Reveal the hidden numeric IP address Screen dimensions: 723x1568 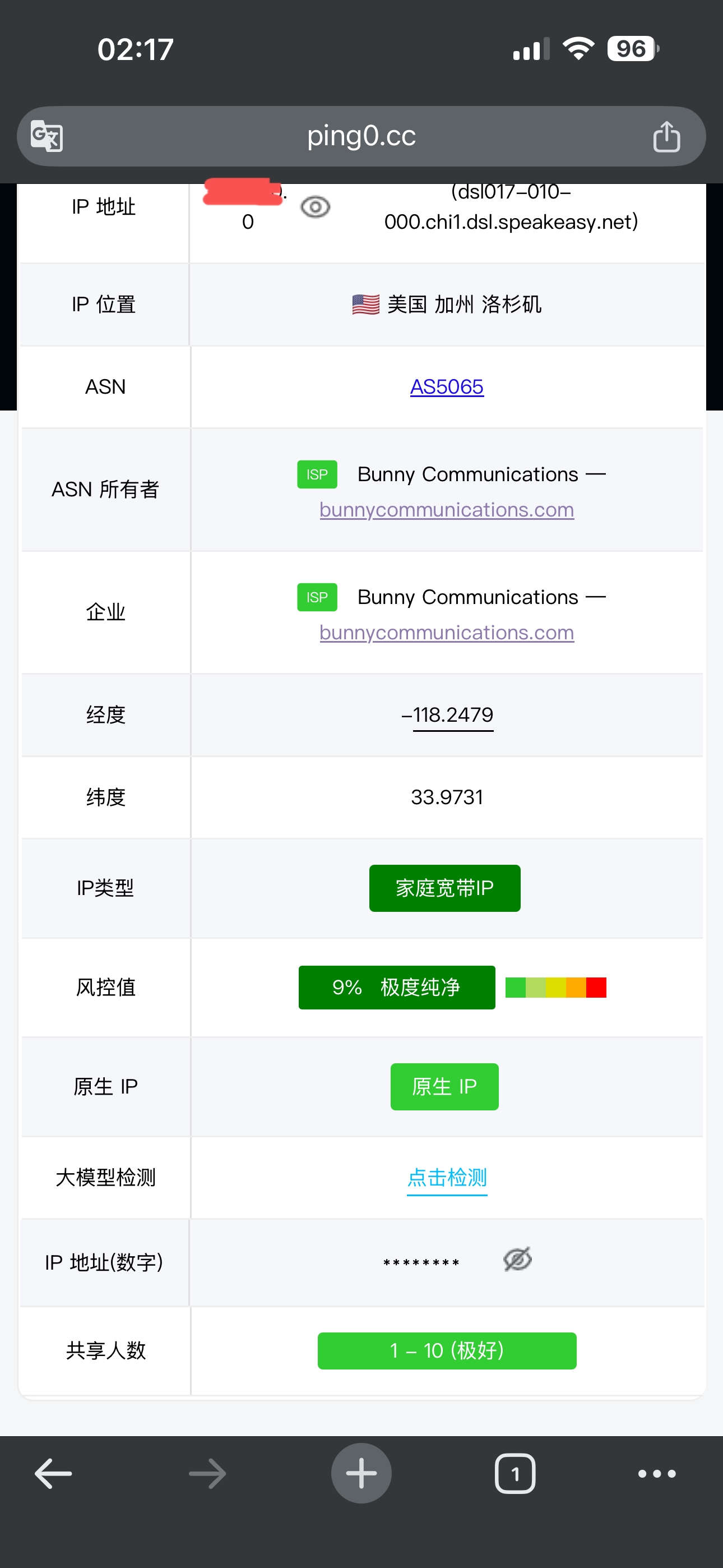click(x=517, y=1260)
